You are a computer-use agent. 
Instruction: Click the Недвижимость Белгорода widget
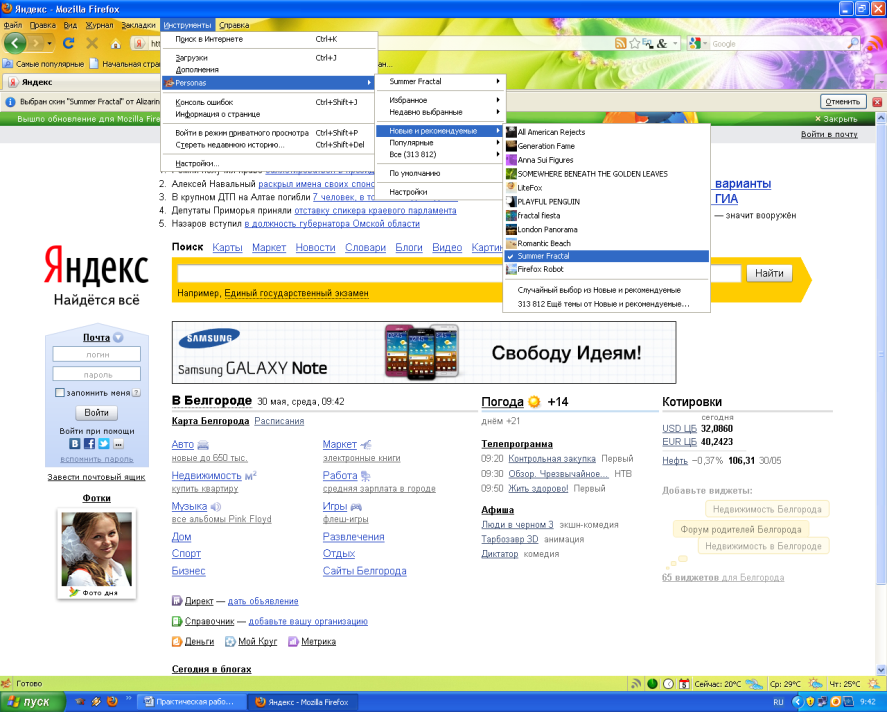click(x=767, y=509)
